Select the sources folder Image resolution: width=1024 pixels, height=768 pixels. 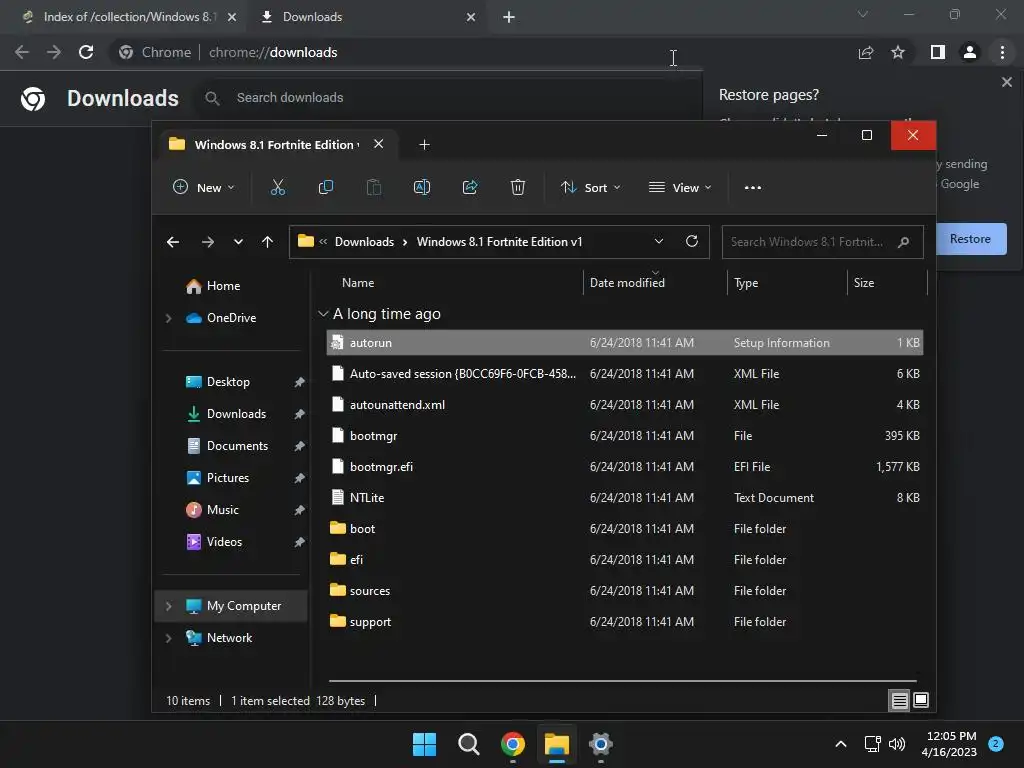[625, 591]
